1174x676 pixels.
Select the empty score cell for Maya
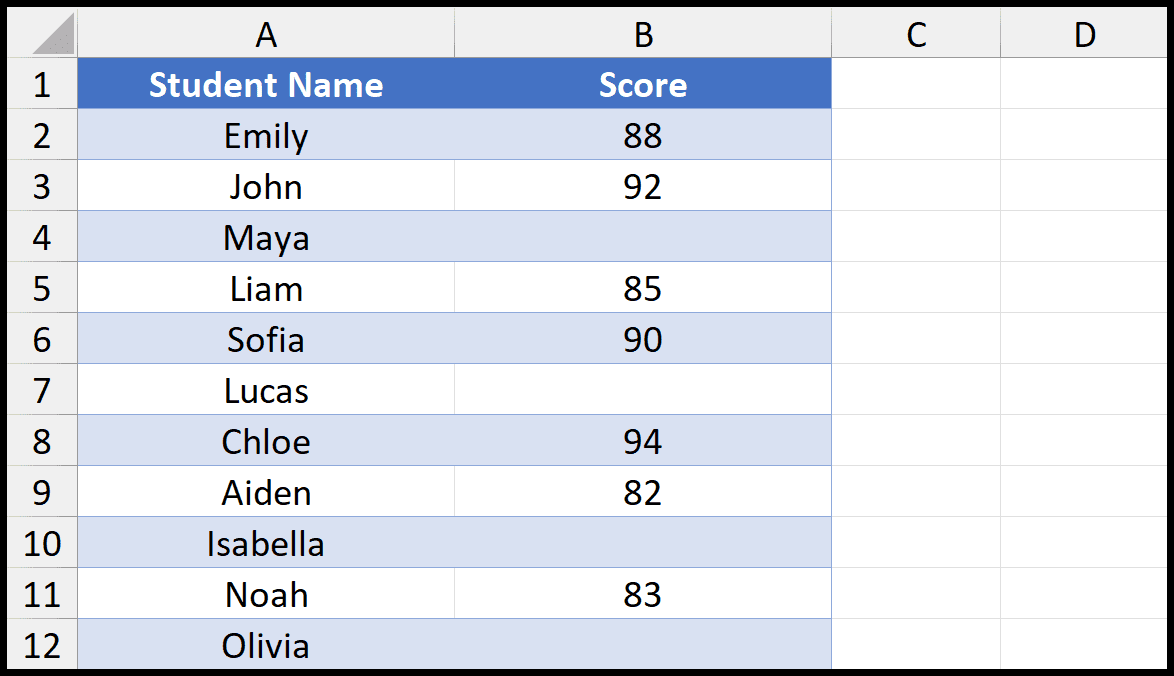pyautogui.click(x=643, y=237)
